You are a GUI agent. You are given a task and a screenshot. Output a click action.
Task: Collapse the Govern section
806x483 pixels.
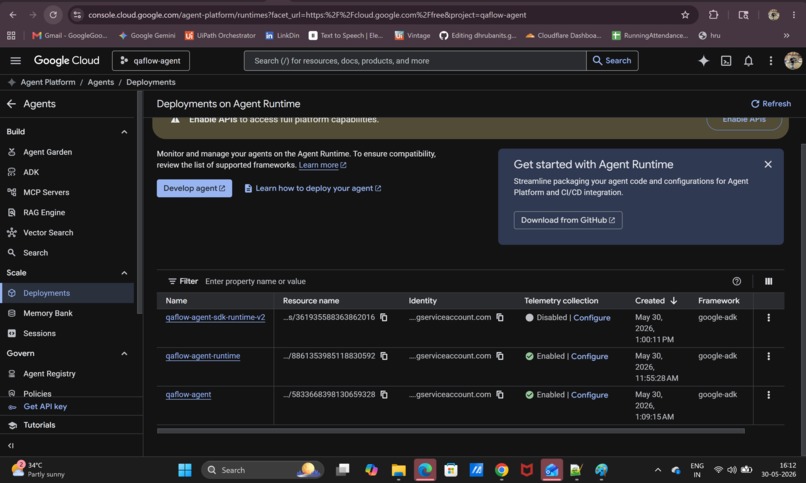point(124,354)
